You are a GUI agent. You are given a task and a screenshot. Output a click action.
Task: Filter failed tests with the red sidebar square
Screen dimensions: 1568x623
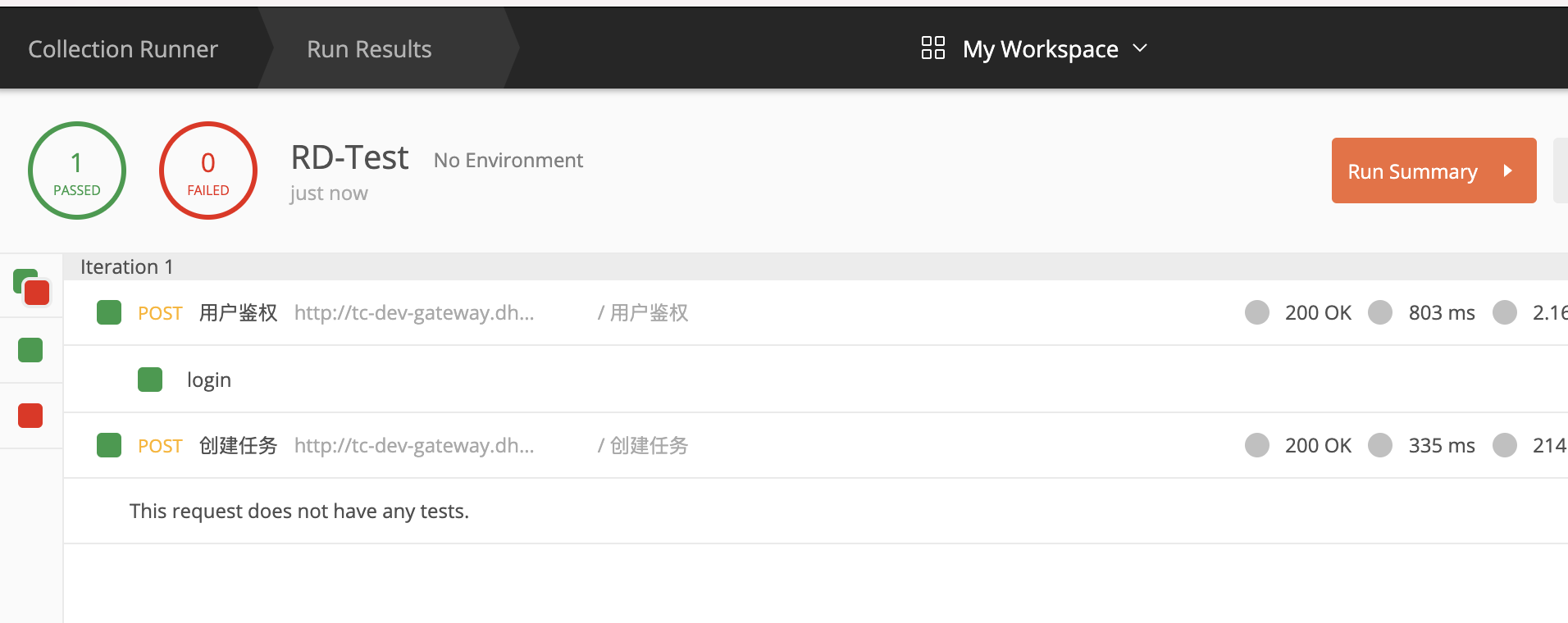(x=30, y=416)
